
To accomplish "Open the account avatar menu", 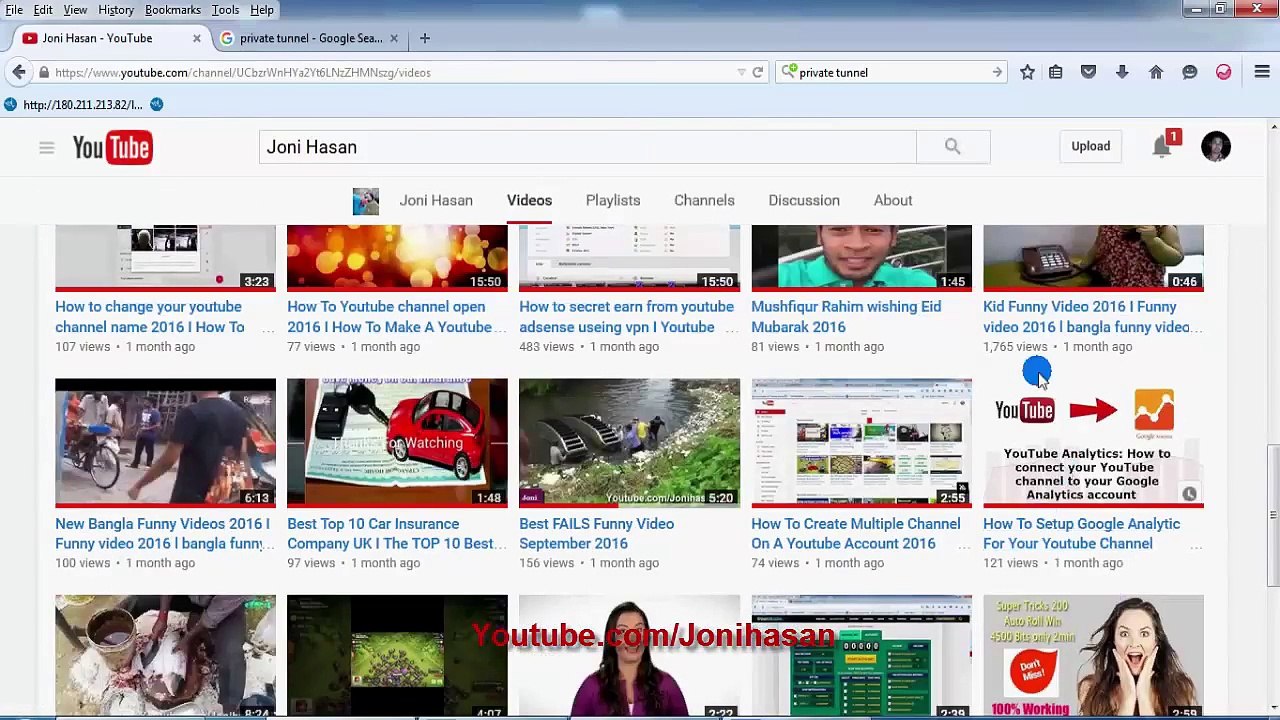I will click(x=1216, y=147).
